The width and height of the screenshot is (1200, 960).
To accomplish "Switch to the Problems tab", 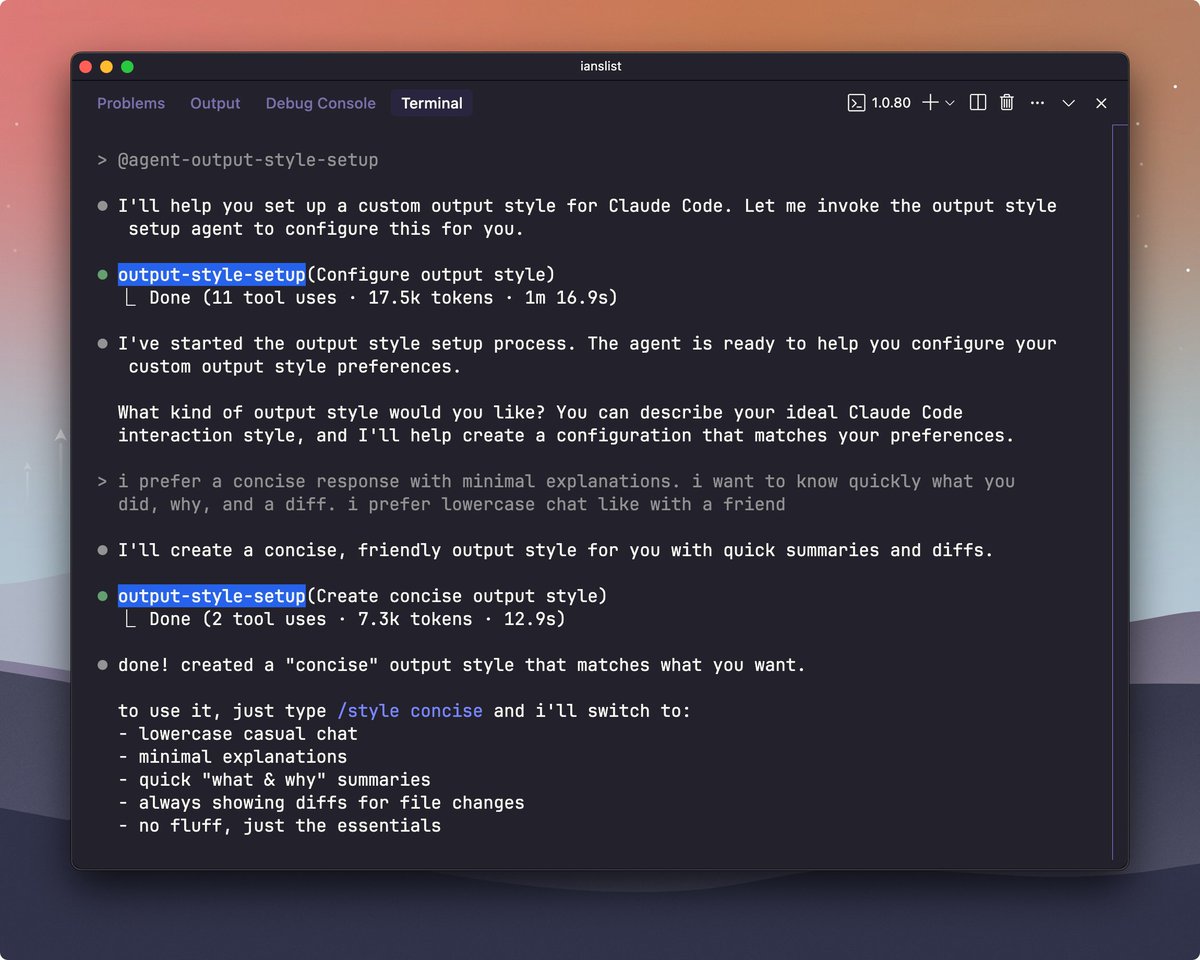I will tap(131, 103).
